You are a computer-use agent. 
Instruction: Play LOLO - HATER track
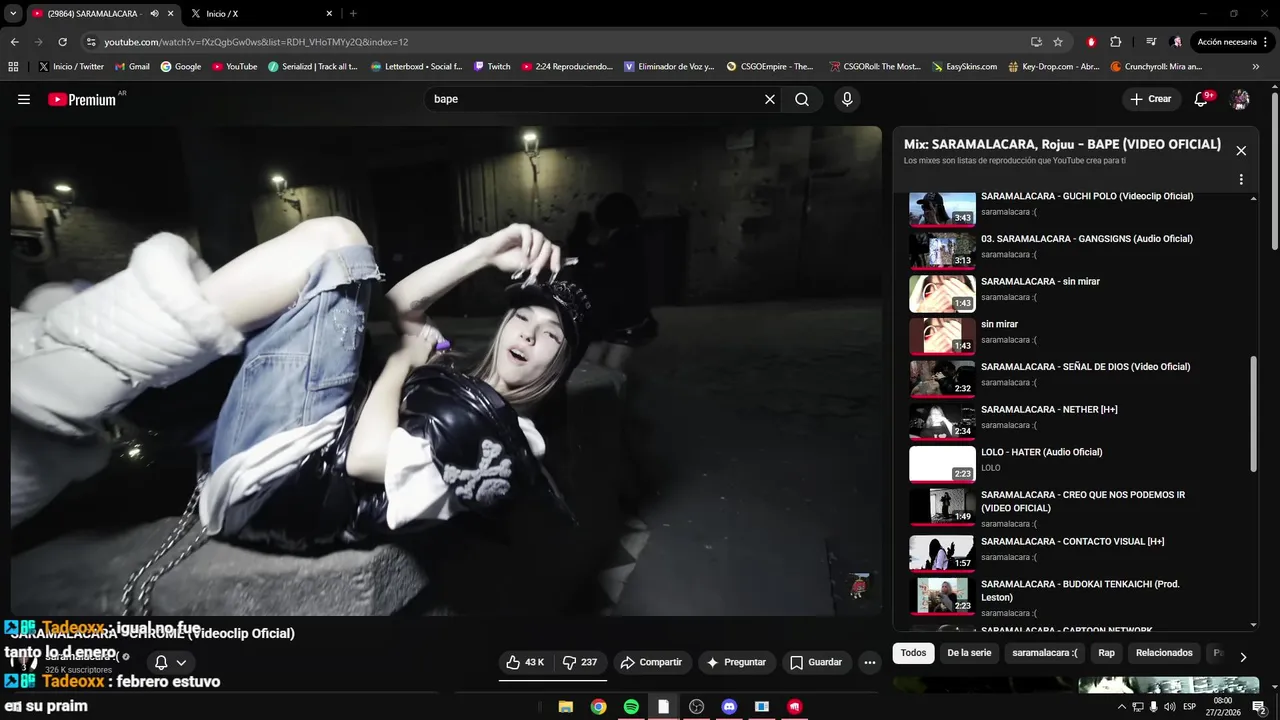click(1078, 464)
